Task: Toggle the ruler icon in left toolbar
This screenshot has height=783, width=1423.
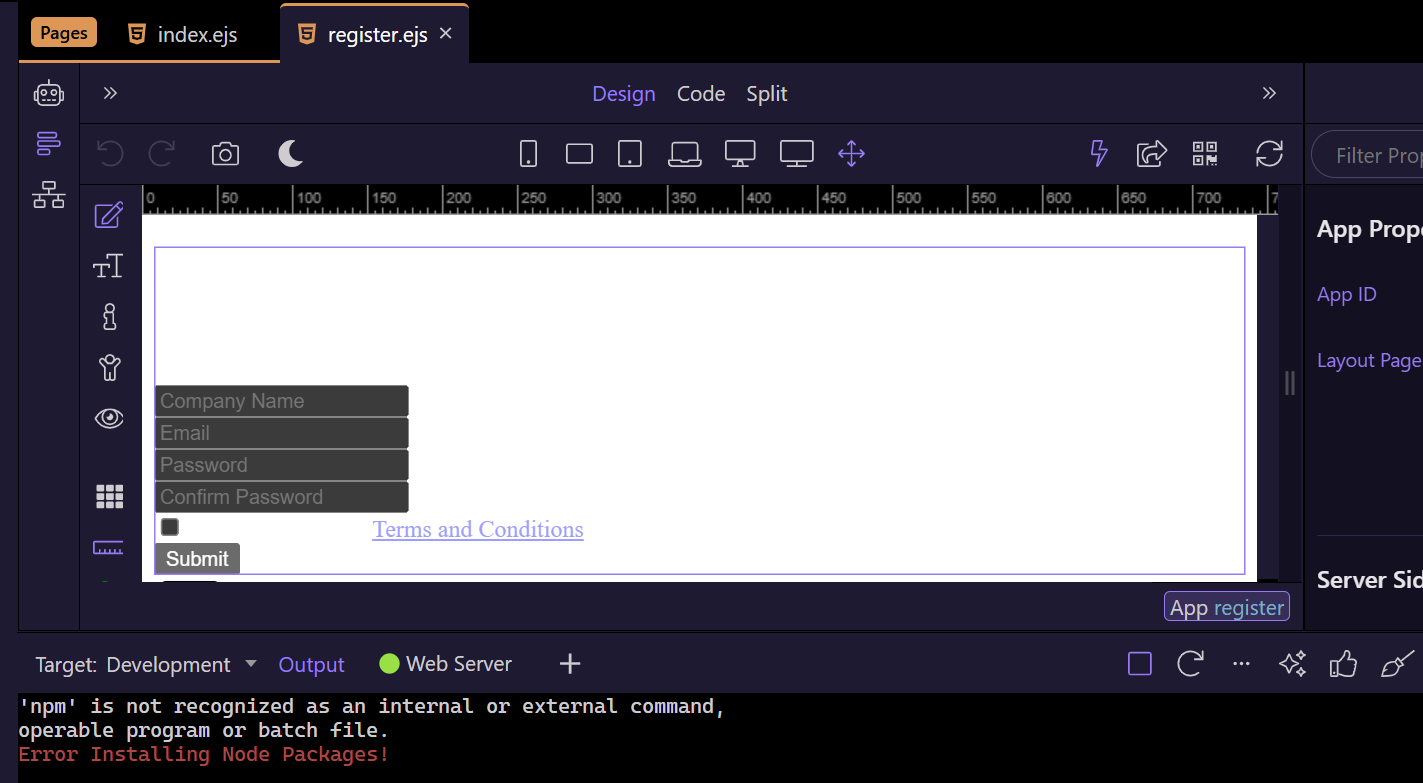Action: 108,547
